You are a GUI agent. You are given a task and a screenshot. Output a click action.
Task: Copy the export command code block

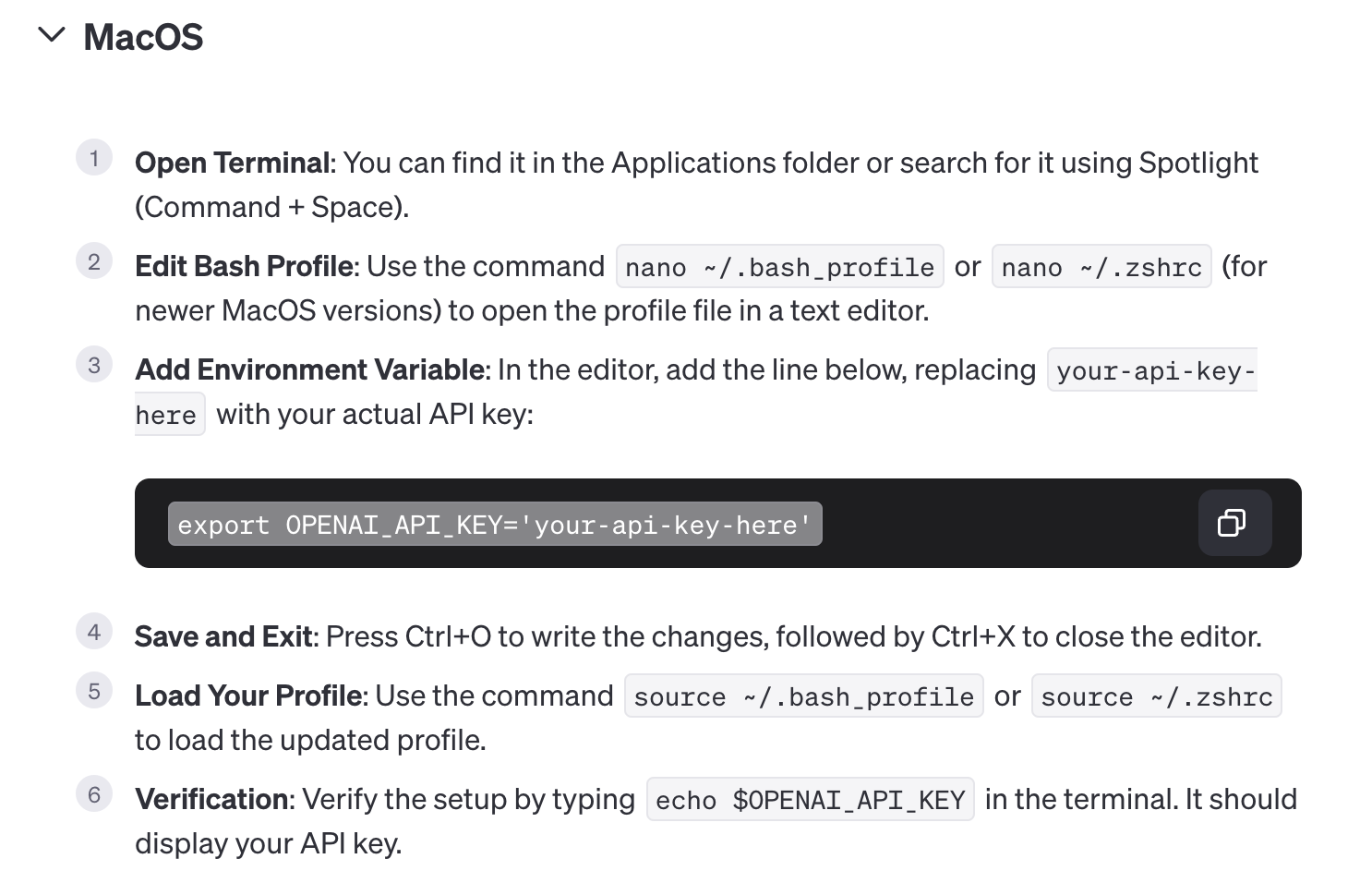point(1234,523)
